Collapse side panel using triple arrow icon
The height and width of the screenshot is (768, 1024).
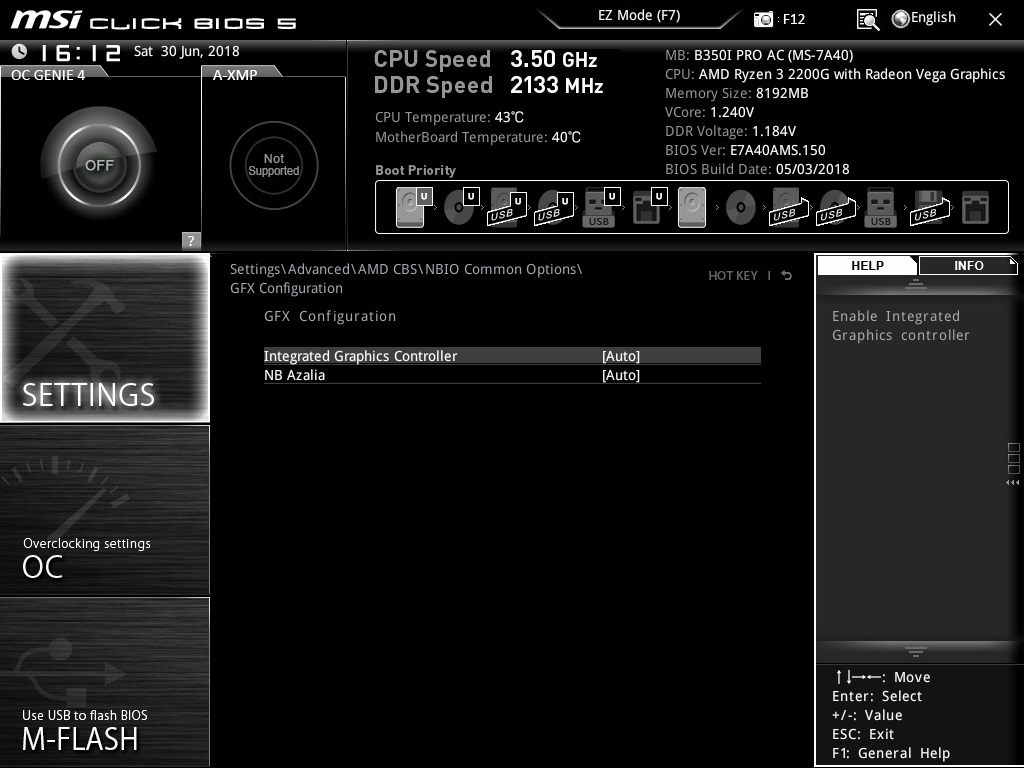pyautogui.click(x=1012, y=483)
